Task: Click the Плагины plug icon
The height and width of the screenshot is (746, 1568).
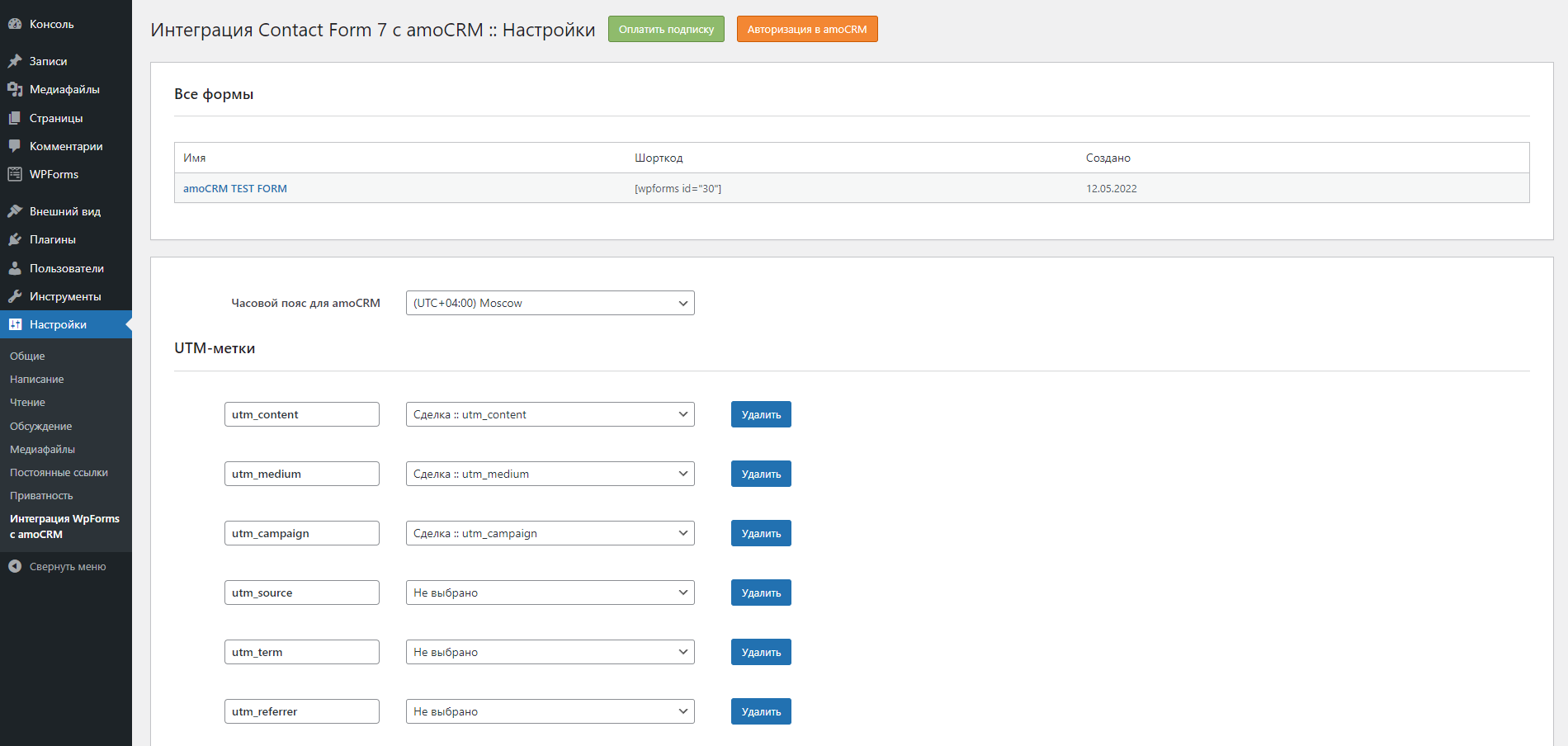Action: (15, 239)
